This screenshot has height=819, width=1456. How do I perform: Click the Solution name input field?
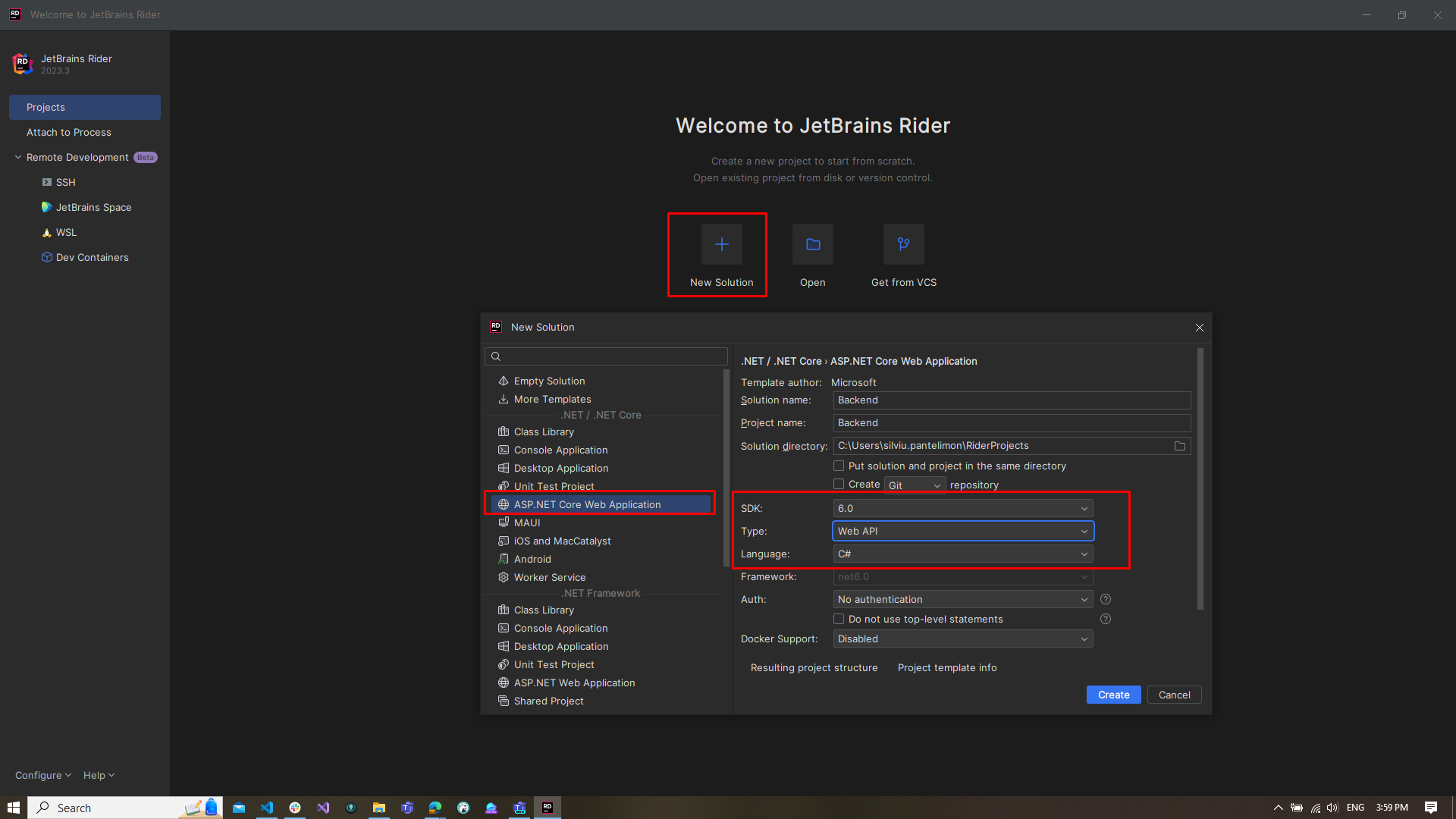click(x=1011, y=400)
